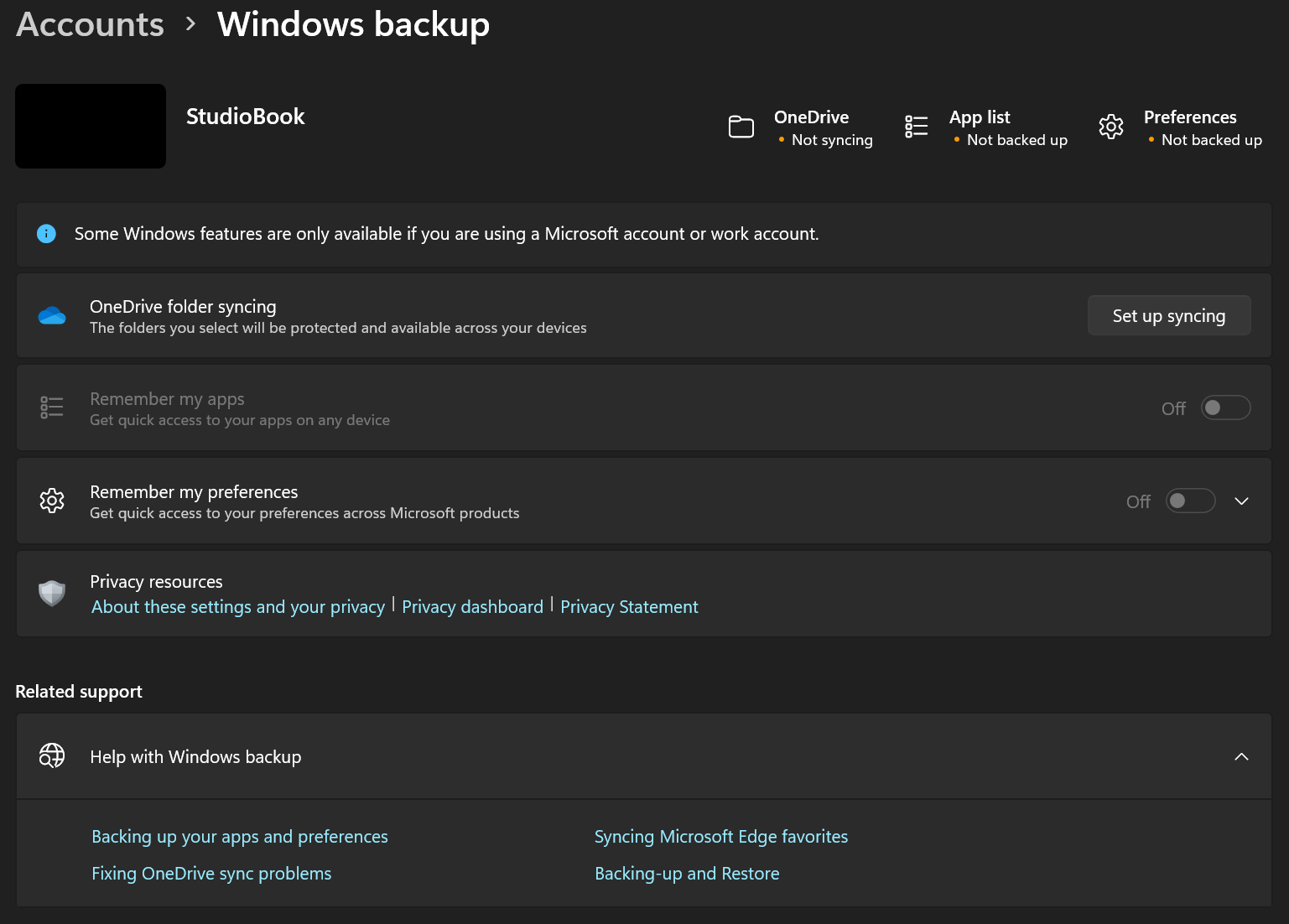Click App list Not backed up status

coord(1008,128)
